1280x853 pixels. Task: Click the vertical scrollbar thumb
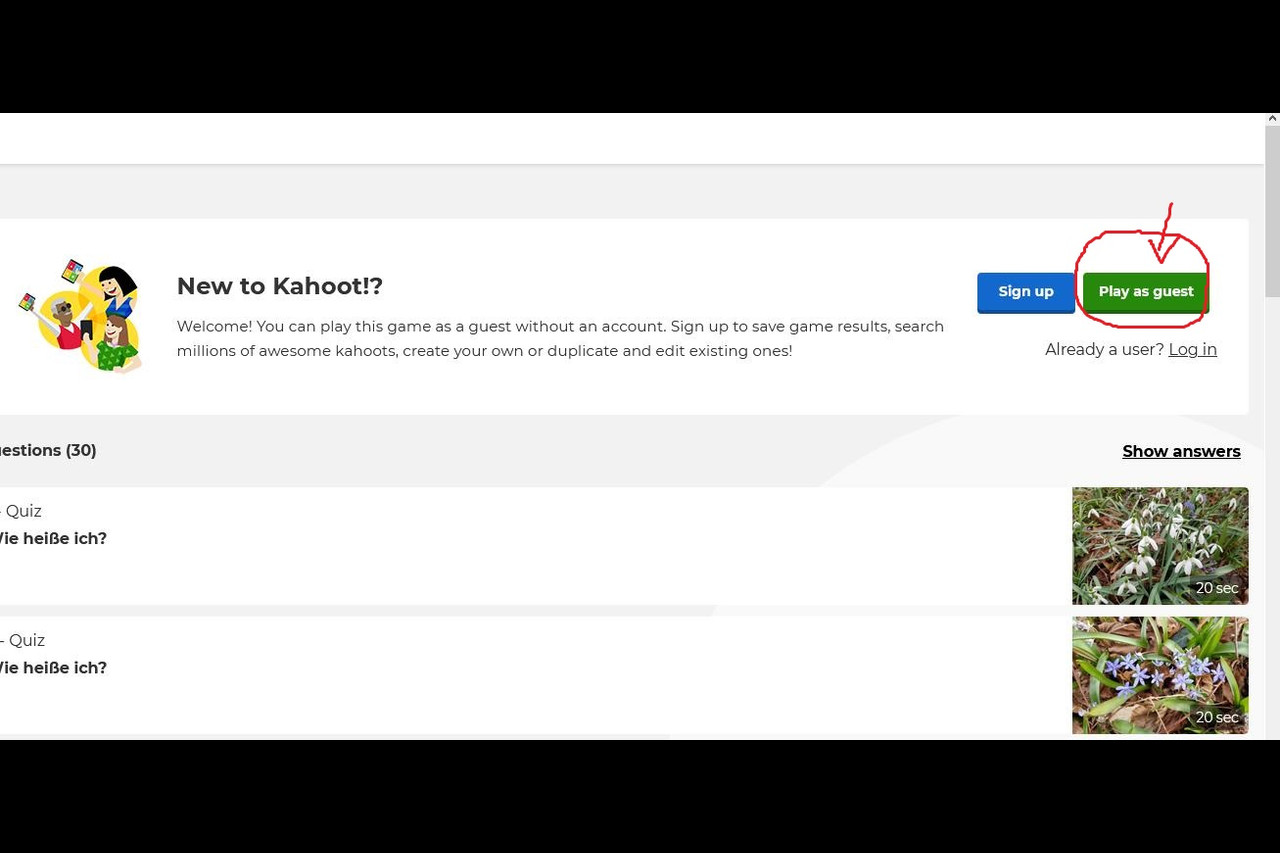[x=1272, y=212]
